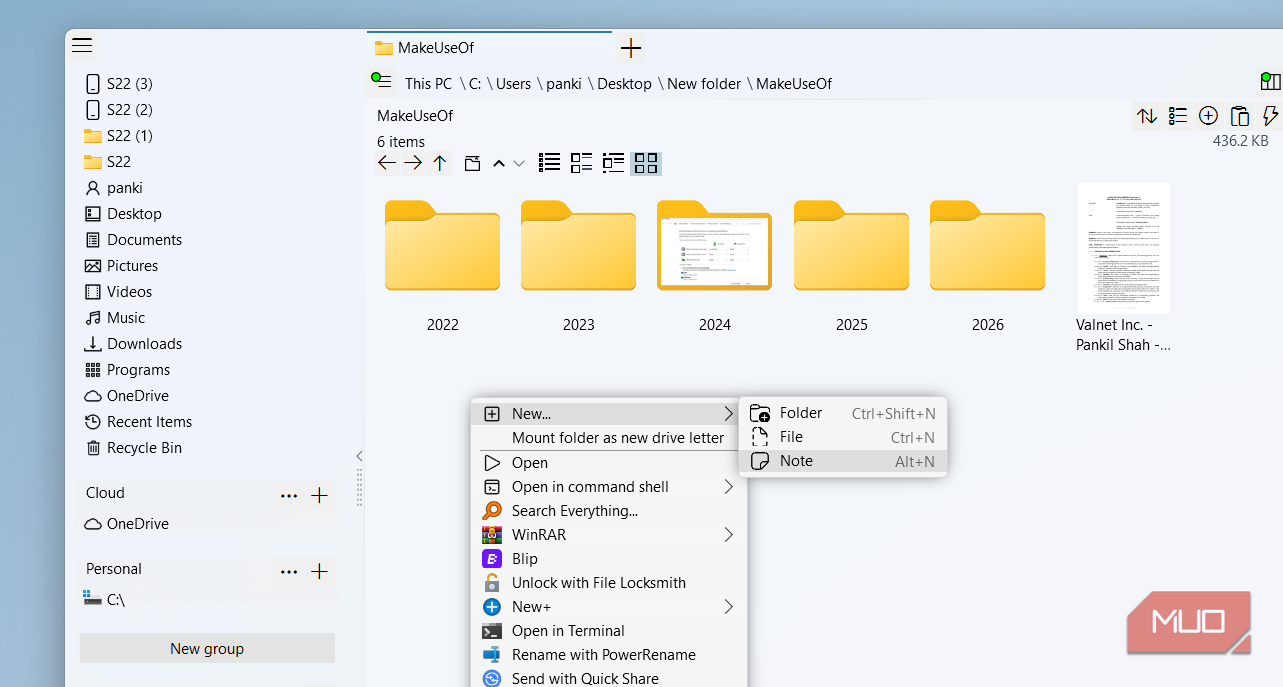Click the New group button
The height and width of the screenshot is (687, 1283).
pyautogui.click(x=207, y=648)
